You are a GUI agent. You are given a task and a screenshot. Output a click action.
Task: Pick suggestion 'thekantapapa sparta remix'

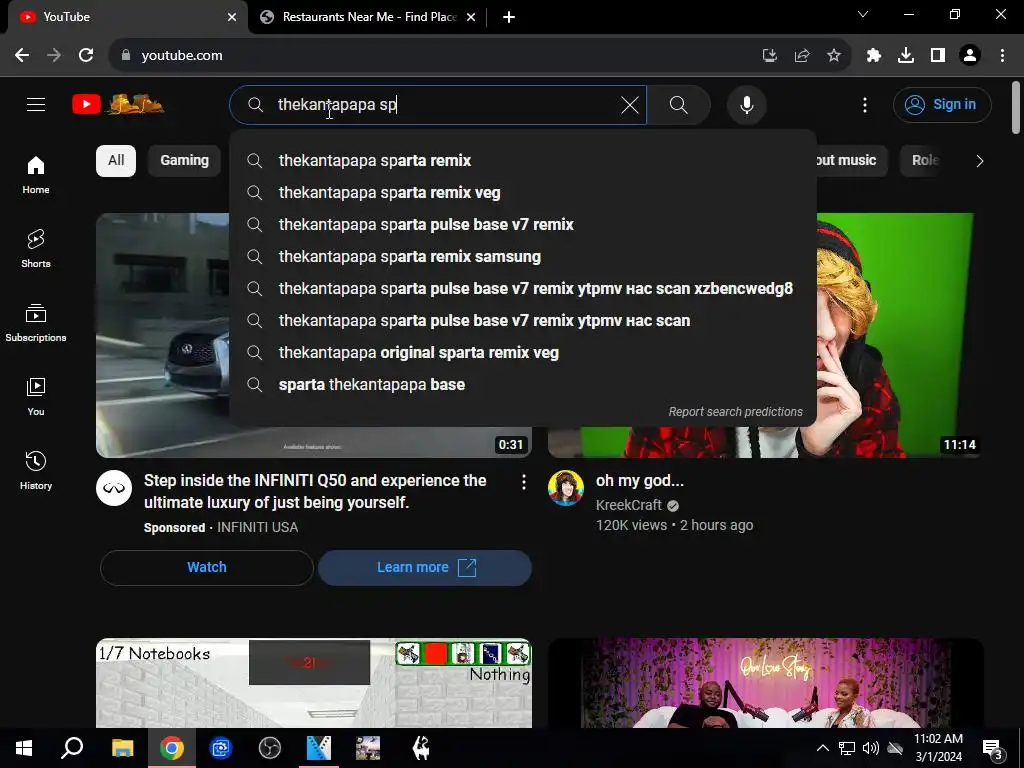[x=522, y=161]
